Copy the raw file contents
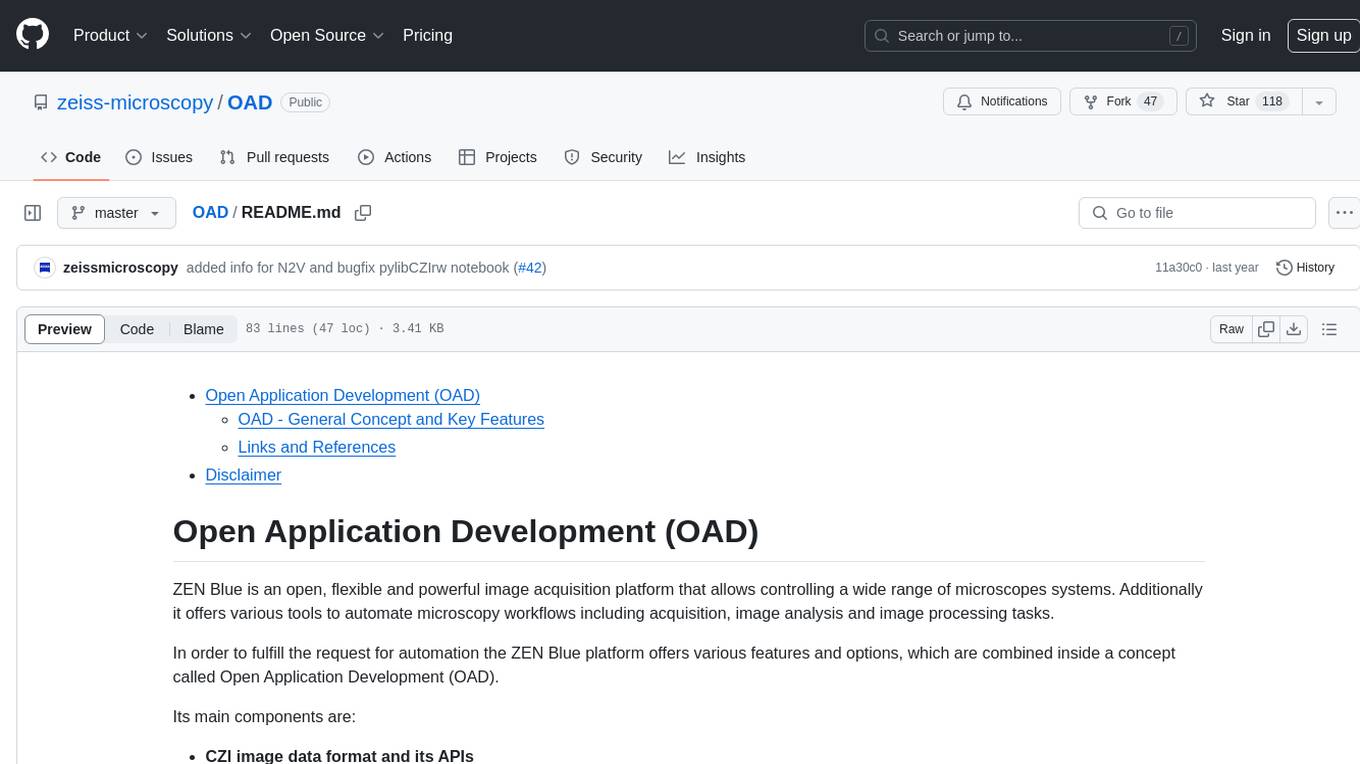 (1266, 329)
